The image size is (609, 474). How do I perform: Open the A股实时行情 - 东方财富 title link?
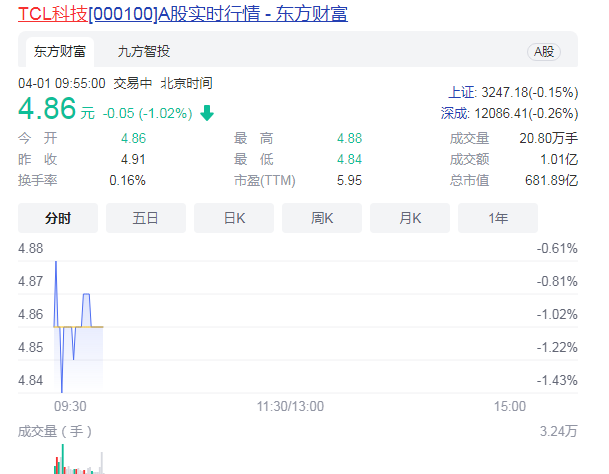click(x=253, y=14)
